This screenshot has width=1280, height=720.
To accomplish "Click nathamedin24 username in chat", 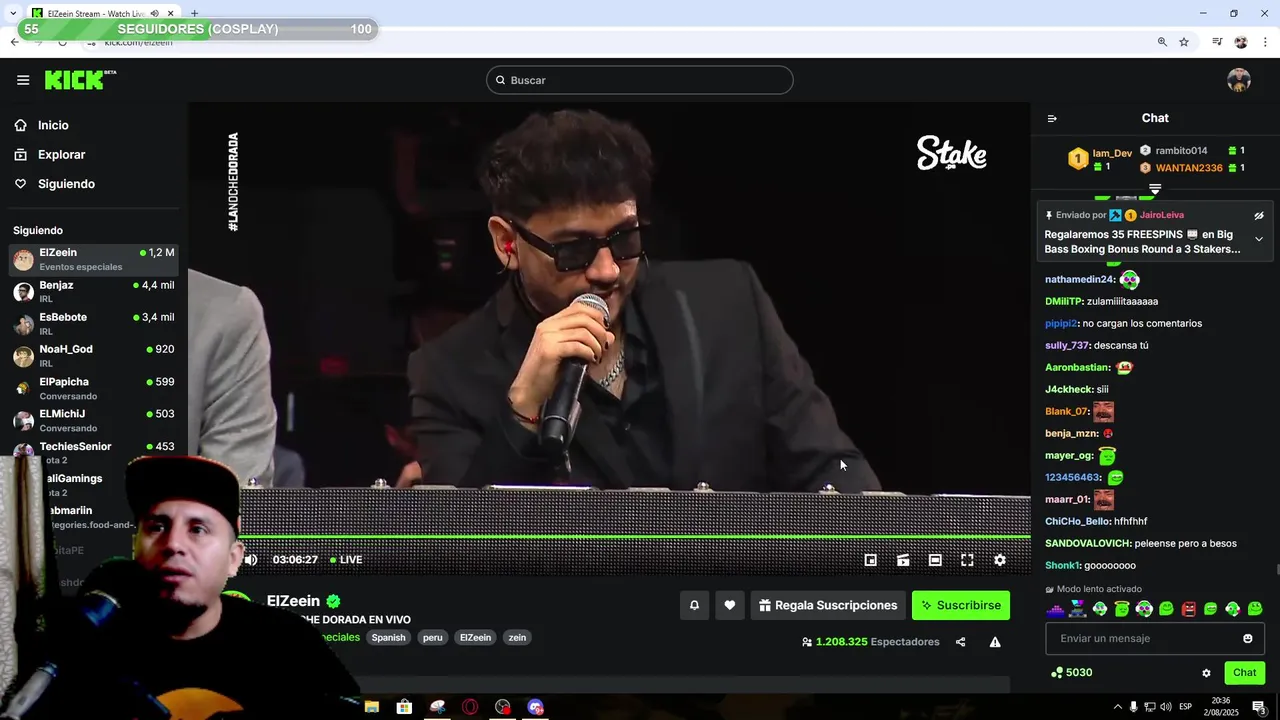I will 1079,279.
